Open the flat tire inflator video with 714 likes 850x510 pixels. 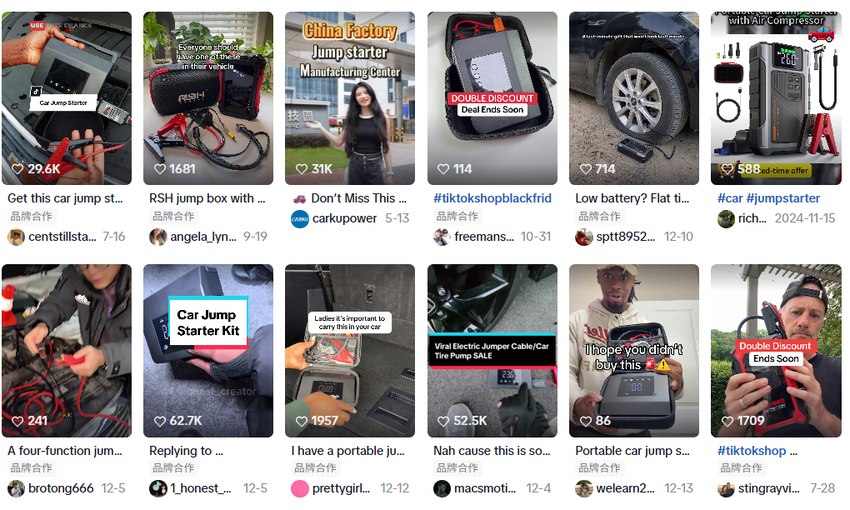coord(634,98)
